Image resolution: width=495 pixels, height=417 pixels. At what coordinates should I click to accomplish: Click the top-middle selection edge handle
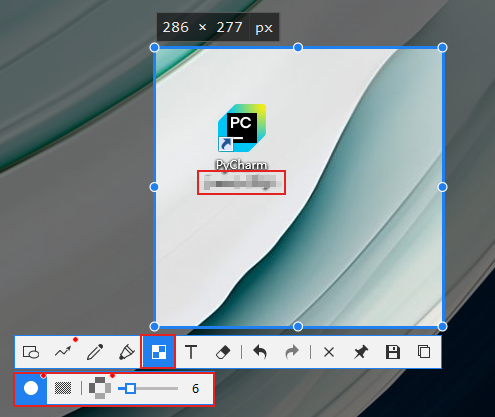click(x=298, y=48)
